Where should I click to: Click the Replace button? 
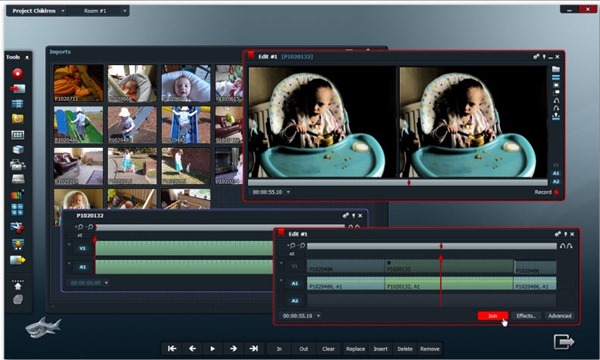pyautogui.click(x=355, y=349)
